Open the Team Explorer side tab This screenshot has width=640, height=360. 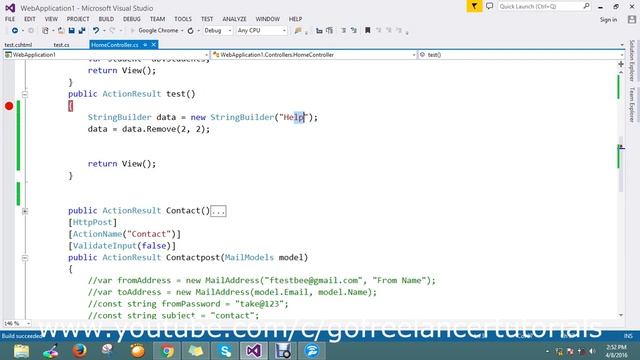(632, 105)
